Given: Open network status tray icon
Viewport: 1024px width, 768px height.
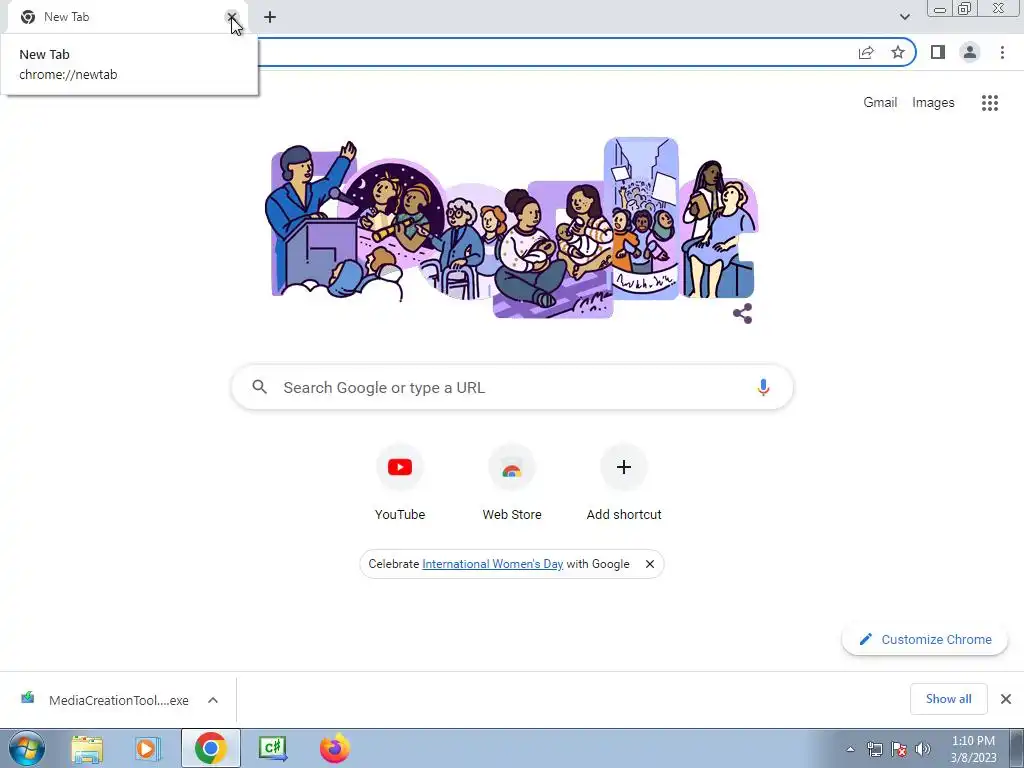Looking at the screenshot, I should 874,749.
